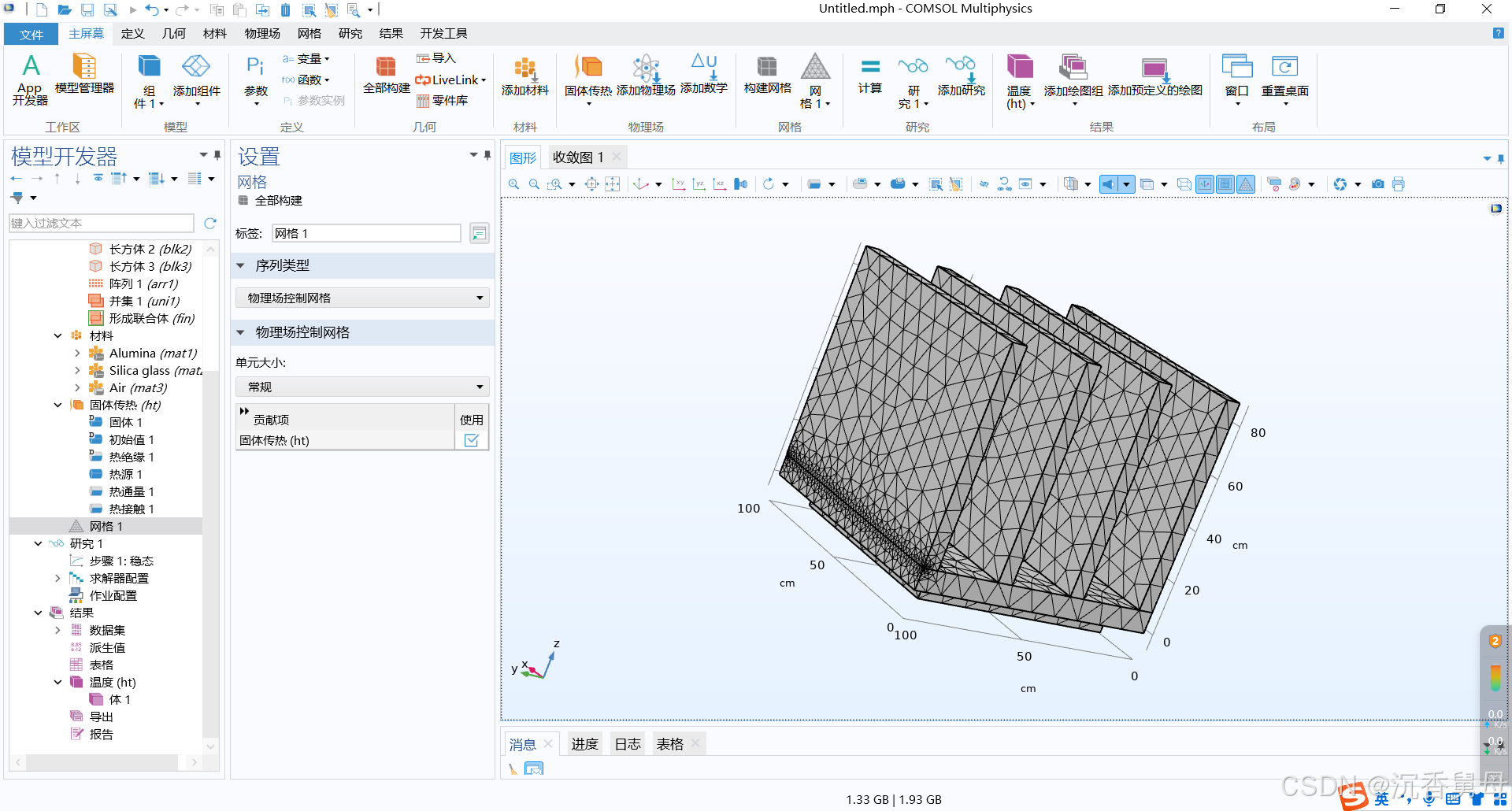Screen dimensions: 1512x811
Task: Toggle wireframe rendering button
Action: [x=1184, y=184]
